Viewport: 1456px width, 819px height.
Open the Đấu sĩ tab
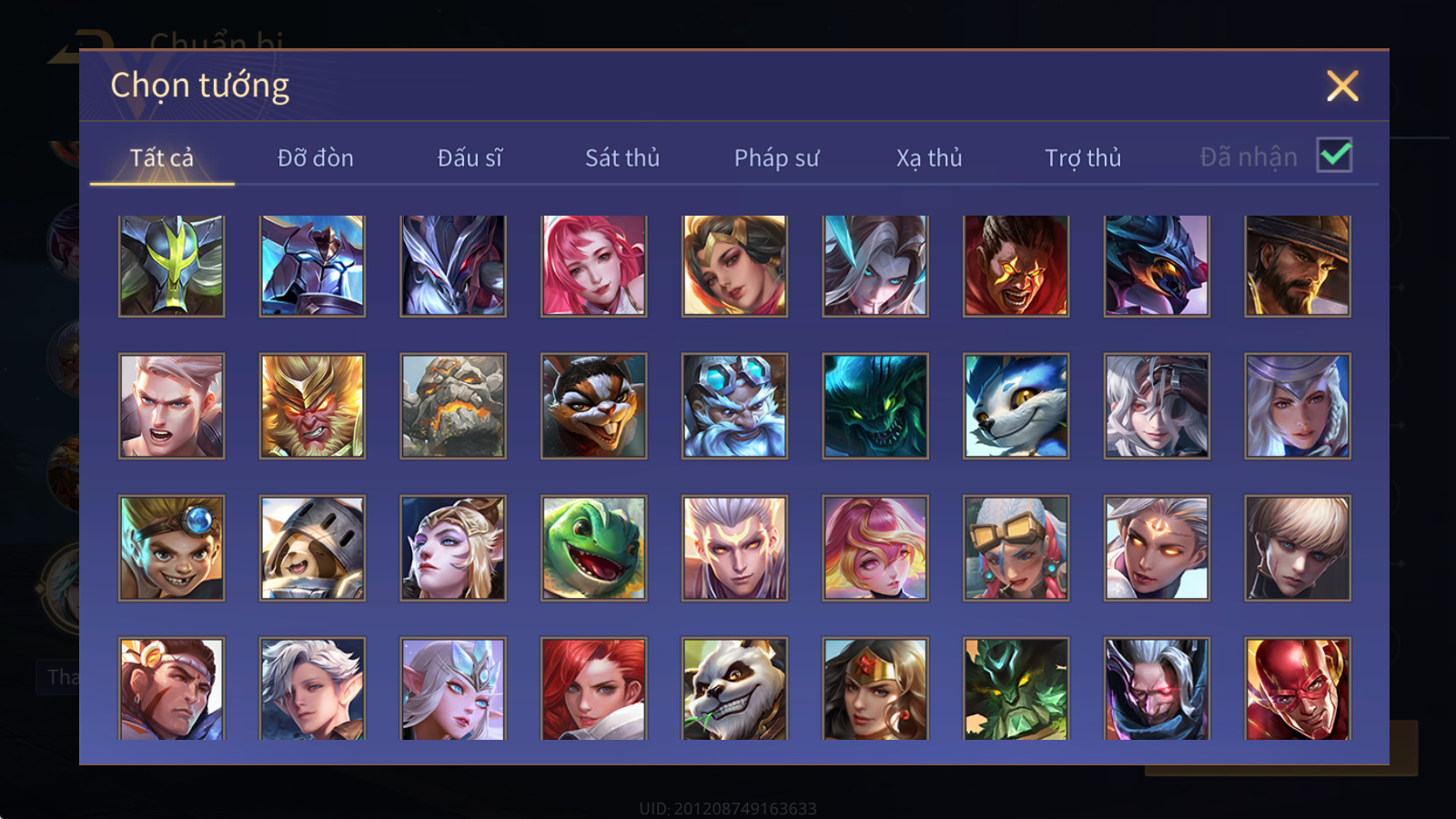(x=470, y=157)
